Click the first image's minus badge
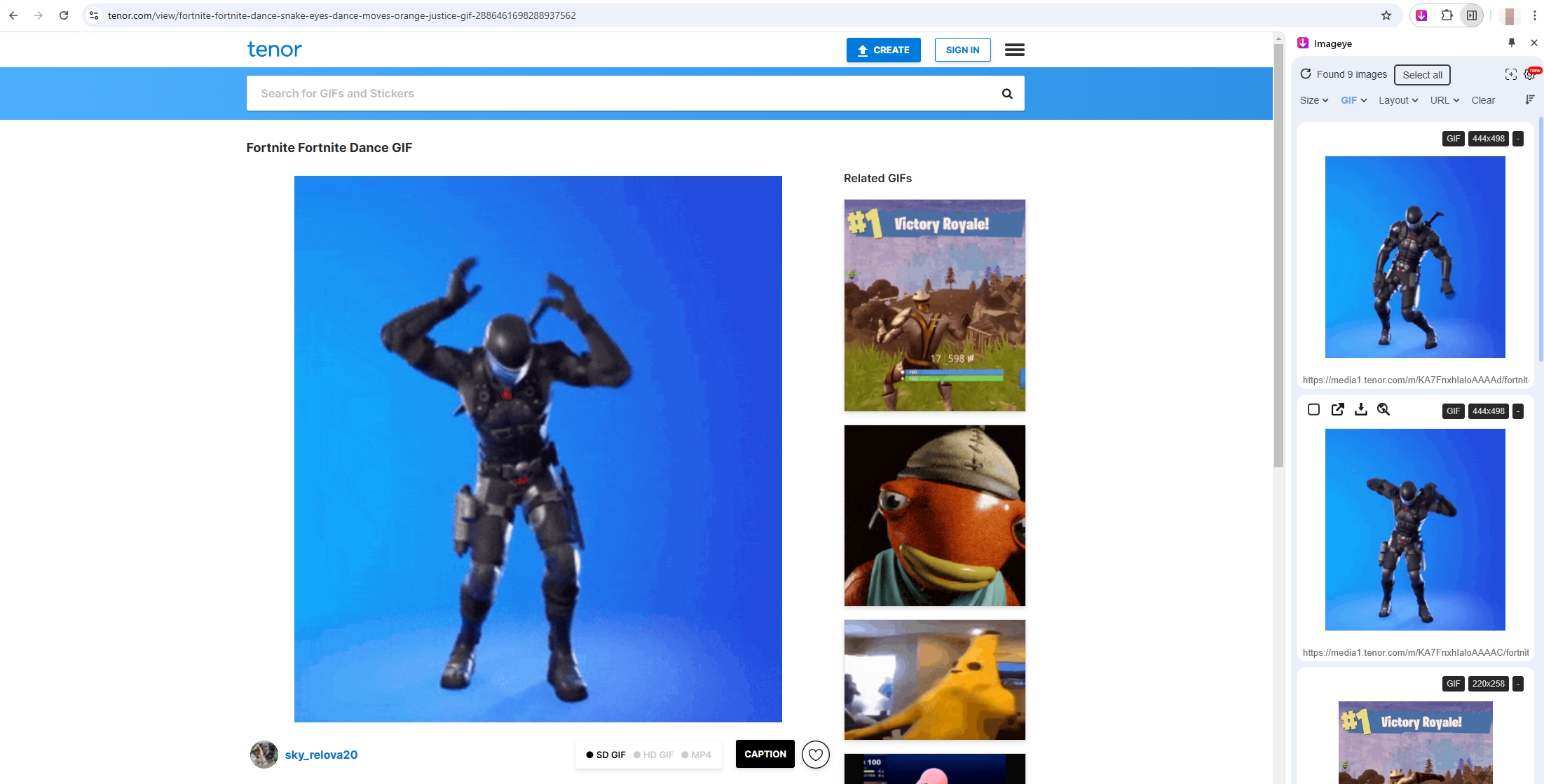The height and width of the screenshot is (784, 1544). (1518, 139)
